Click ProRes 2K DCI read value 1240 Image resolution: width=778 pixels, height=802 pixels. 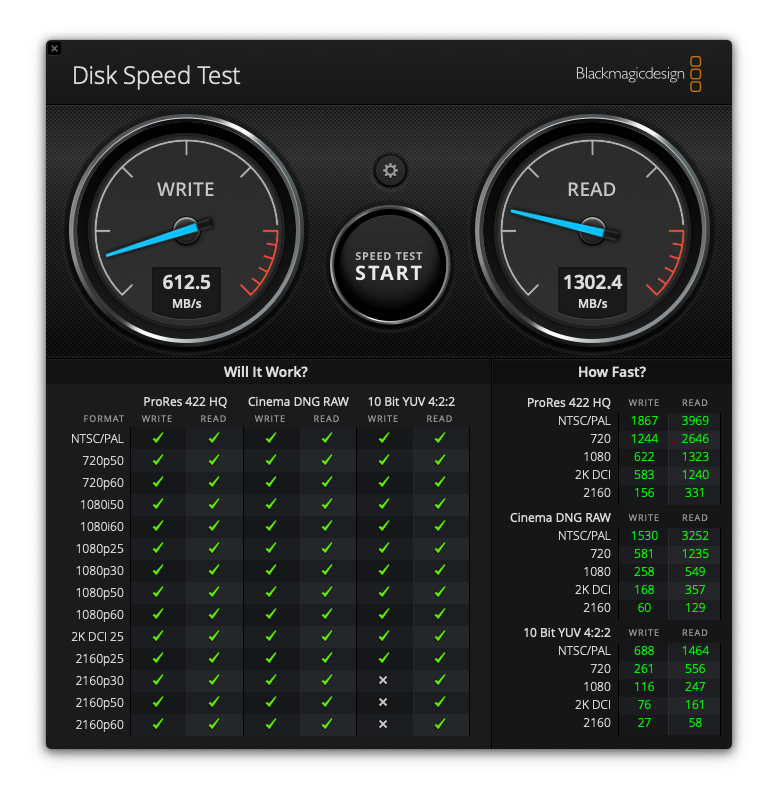(x=695, y=475)
